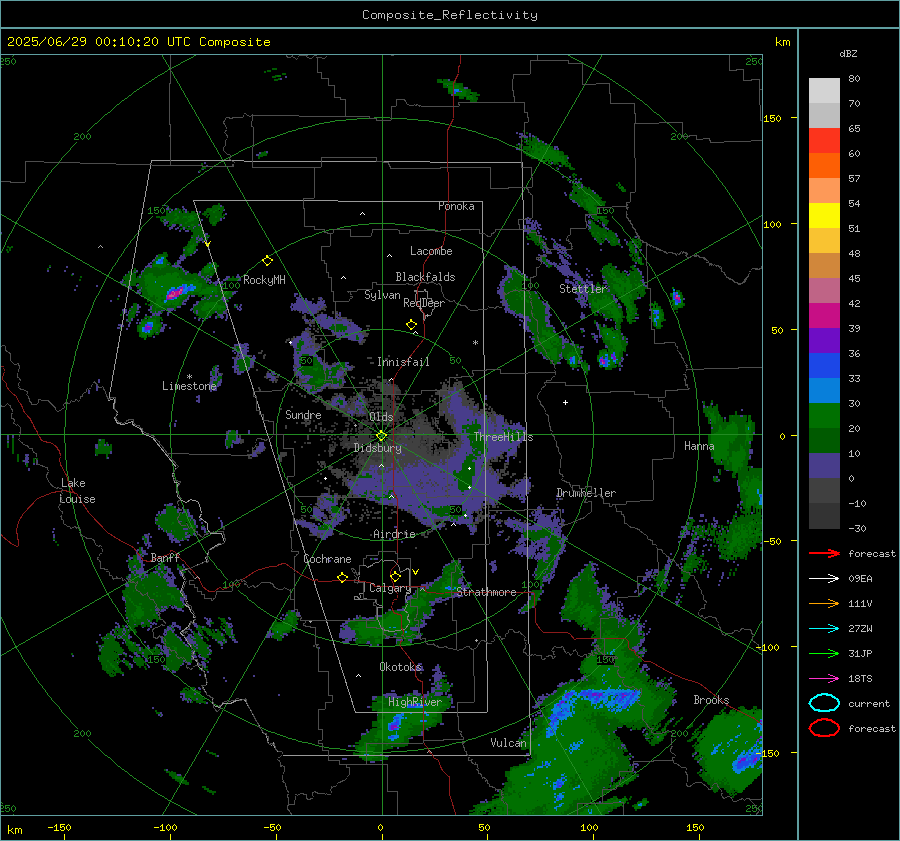
Task: Click the Sundre city label
Action: [303, 414]
